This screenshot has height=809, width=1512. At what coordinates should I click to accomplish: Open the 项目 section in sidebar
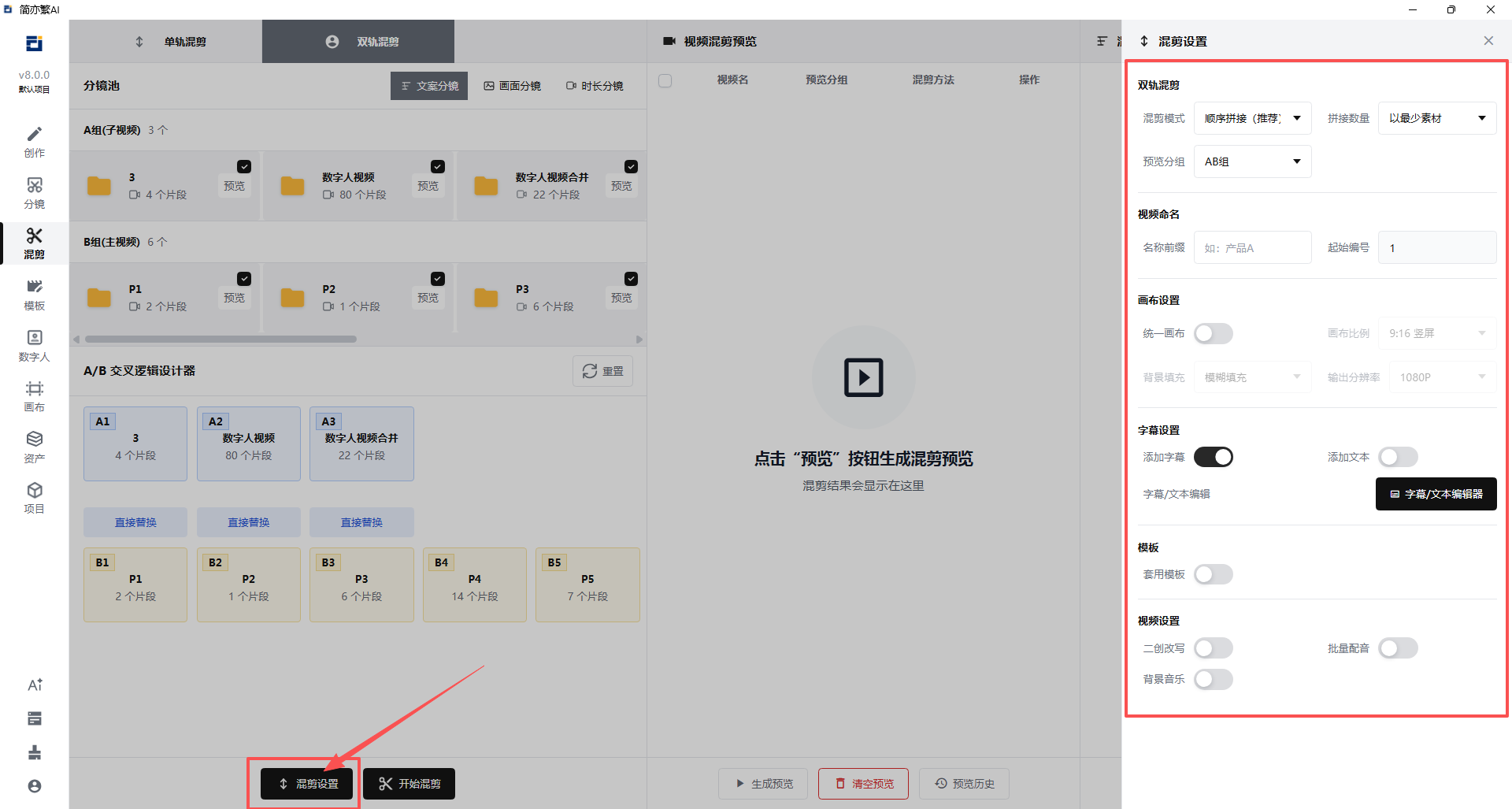coord(34,499)
